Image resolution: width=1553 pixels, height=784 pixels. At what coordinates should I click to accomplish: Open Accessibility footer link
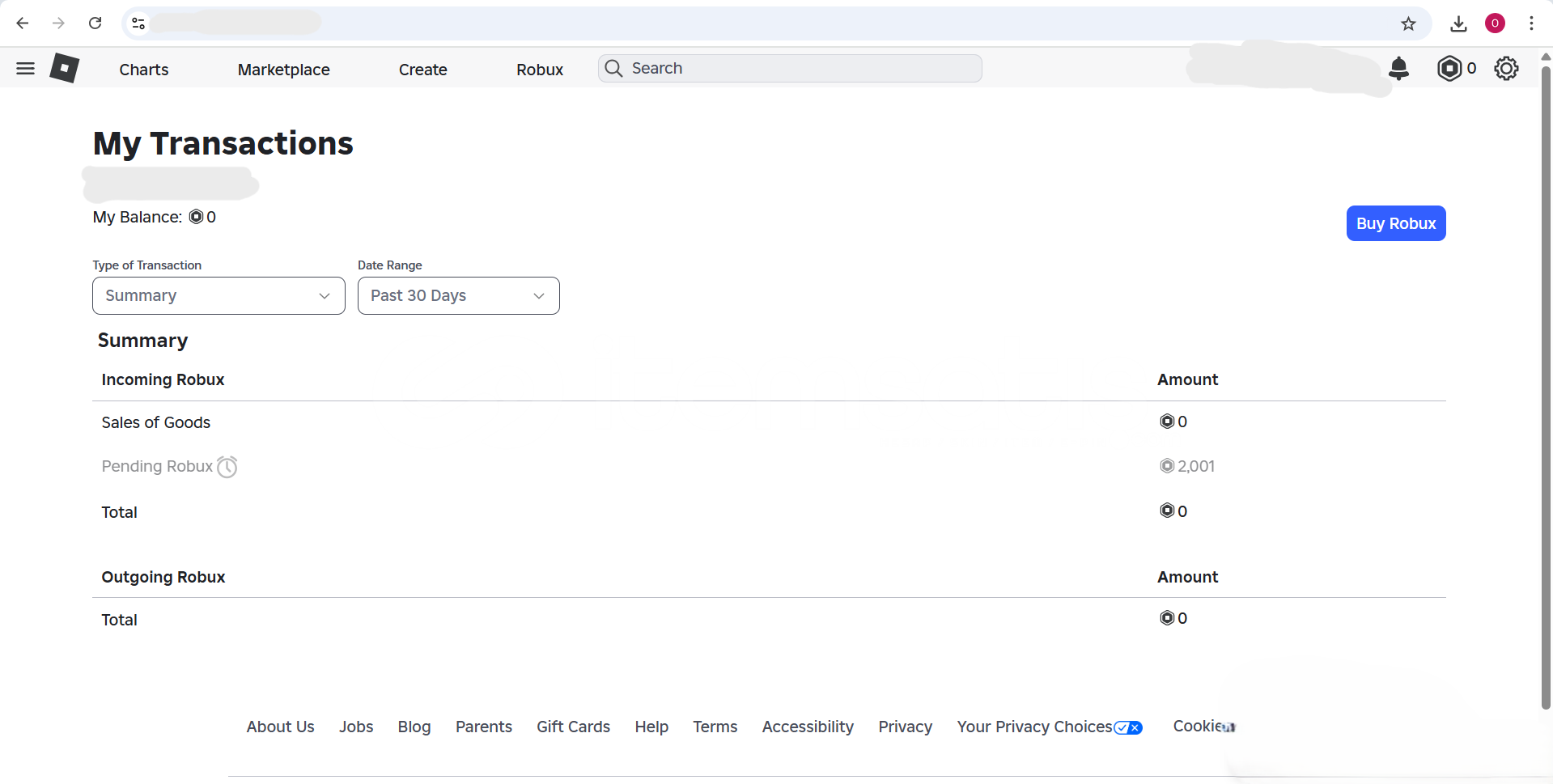(808, 727)
